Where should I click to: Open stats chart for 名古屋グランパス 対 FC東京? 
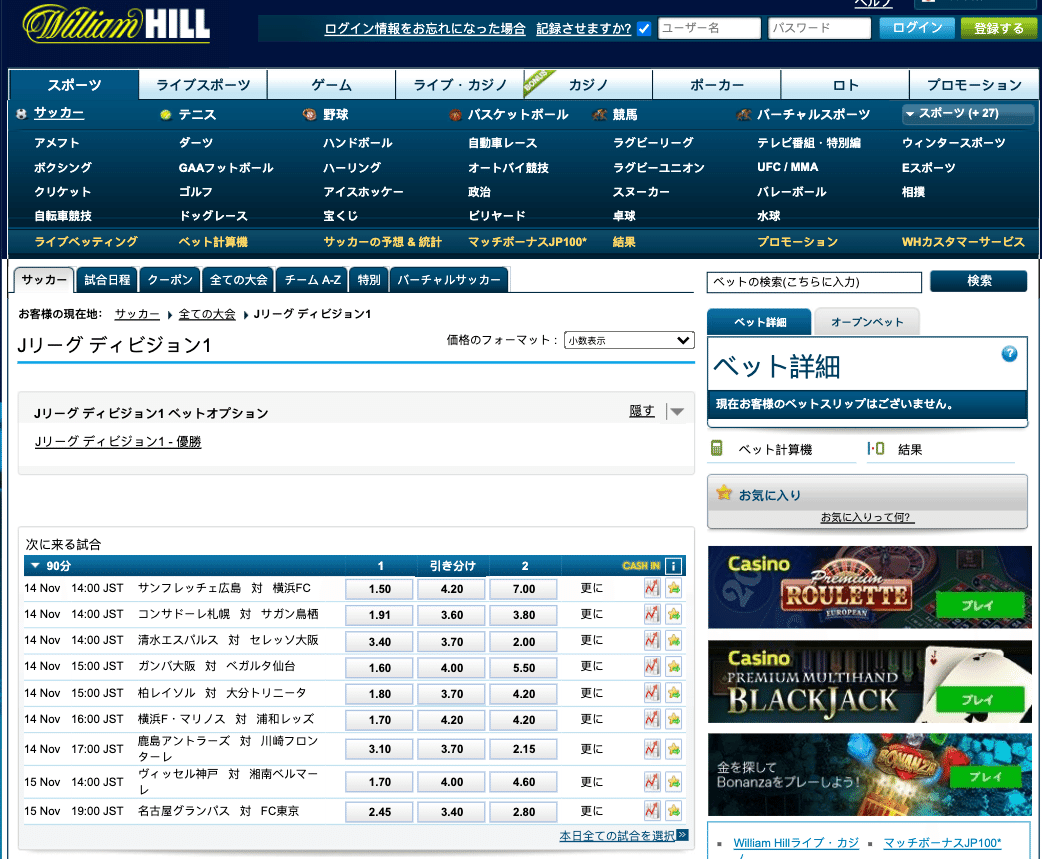652,811
